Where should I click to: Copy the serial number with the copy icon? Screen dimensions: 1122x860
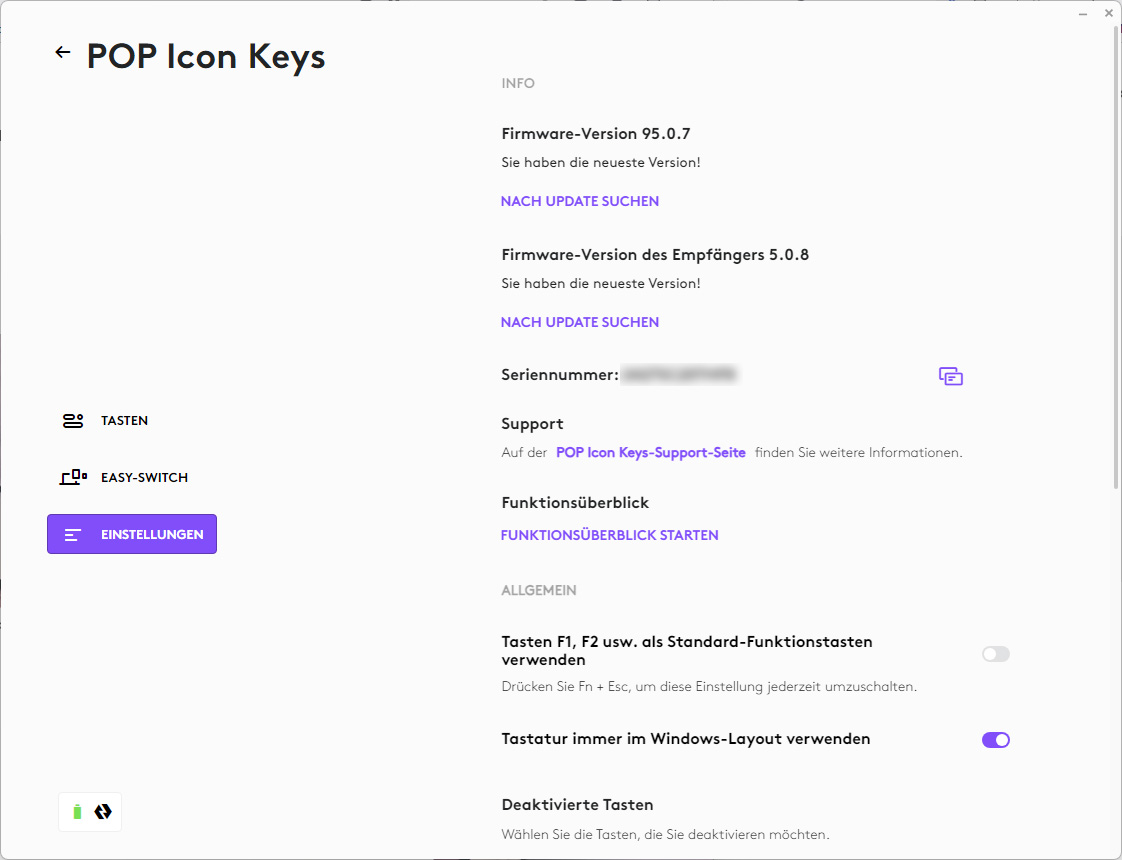coord(951,376)
